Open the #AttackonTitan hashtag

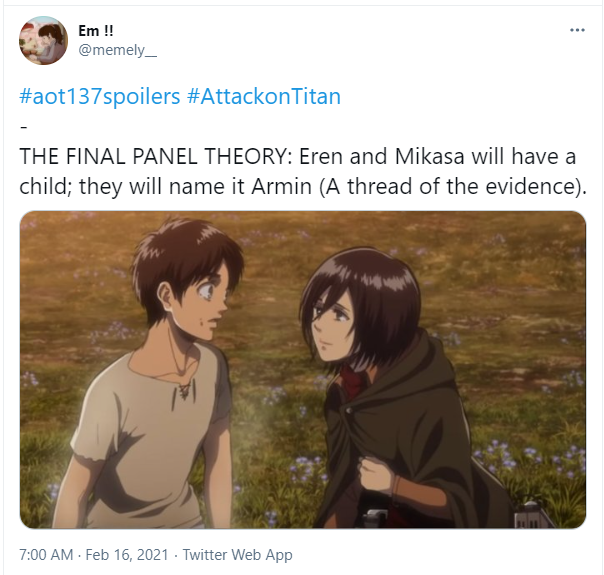click(x=264, y=96)
